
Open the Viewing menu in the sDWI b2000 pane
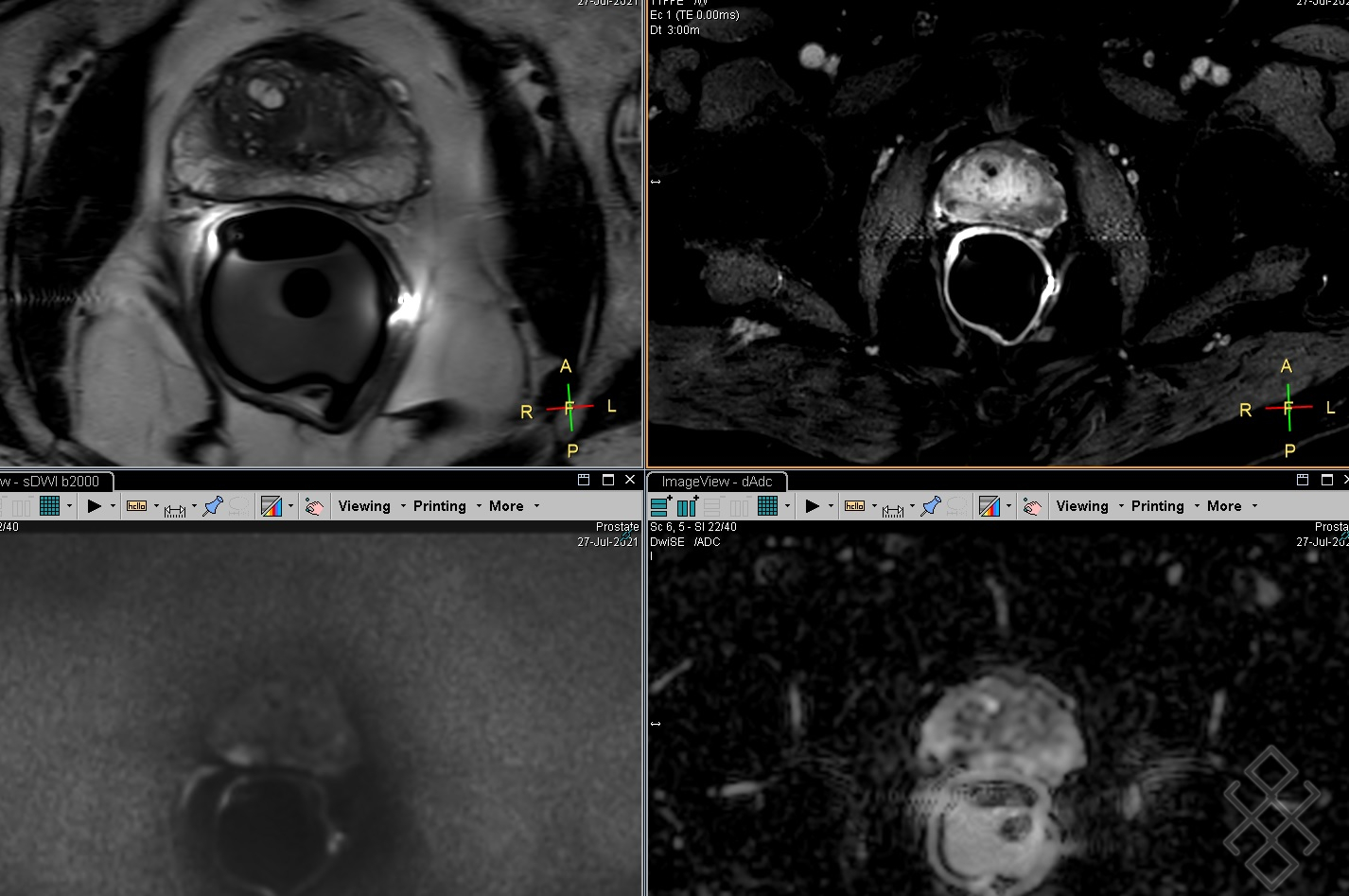[364, 506]
